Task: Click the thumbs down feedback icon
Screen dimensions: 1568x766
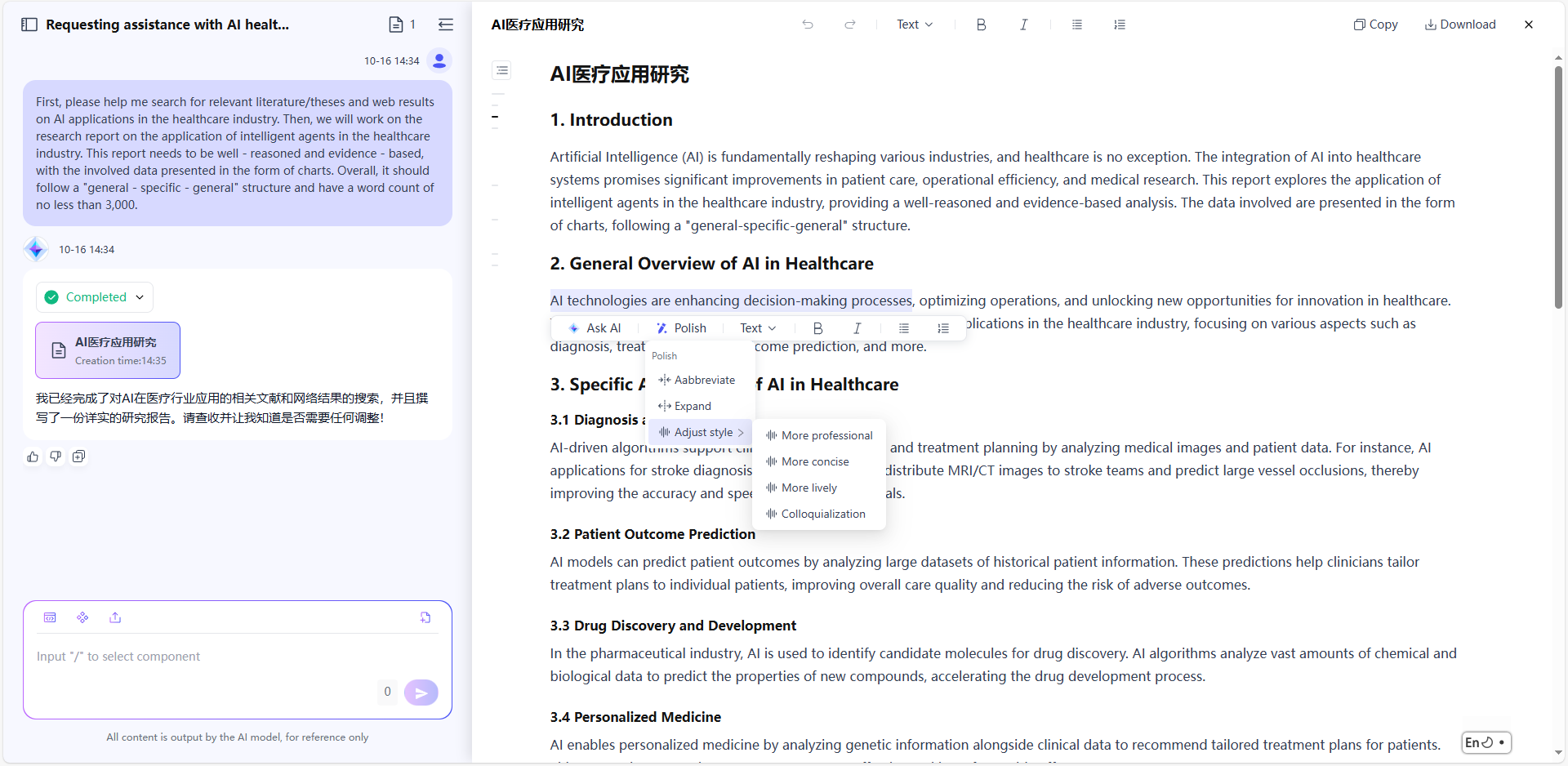Action: (x=56, y=456)
